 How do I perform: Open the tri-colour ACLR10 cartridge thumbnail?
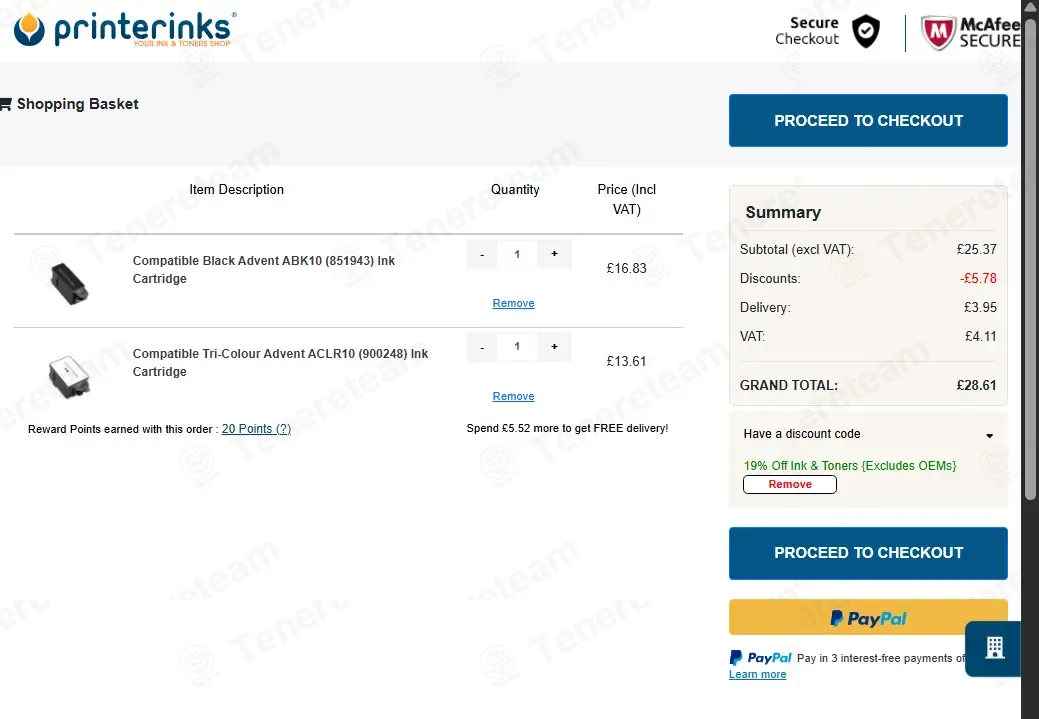pos(69,376)
